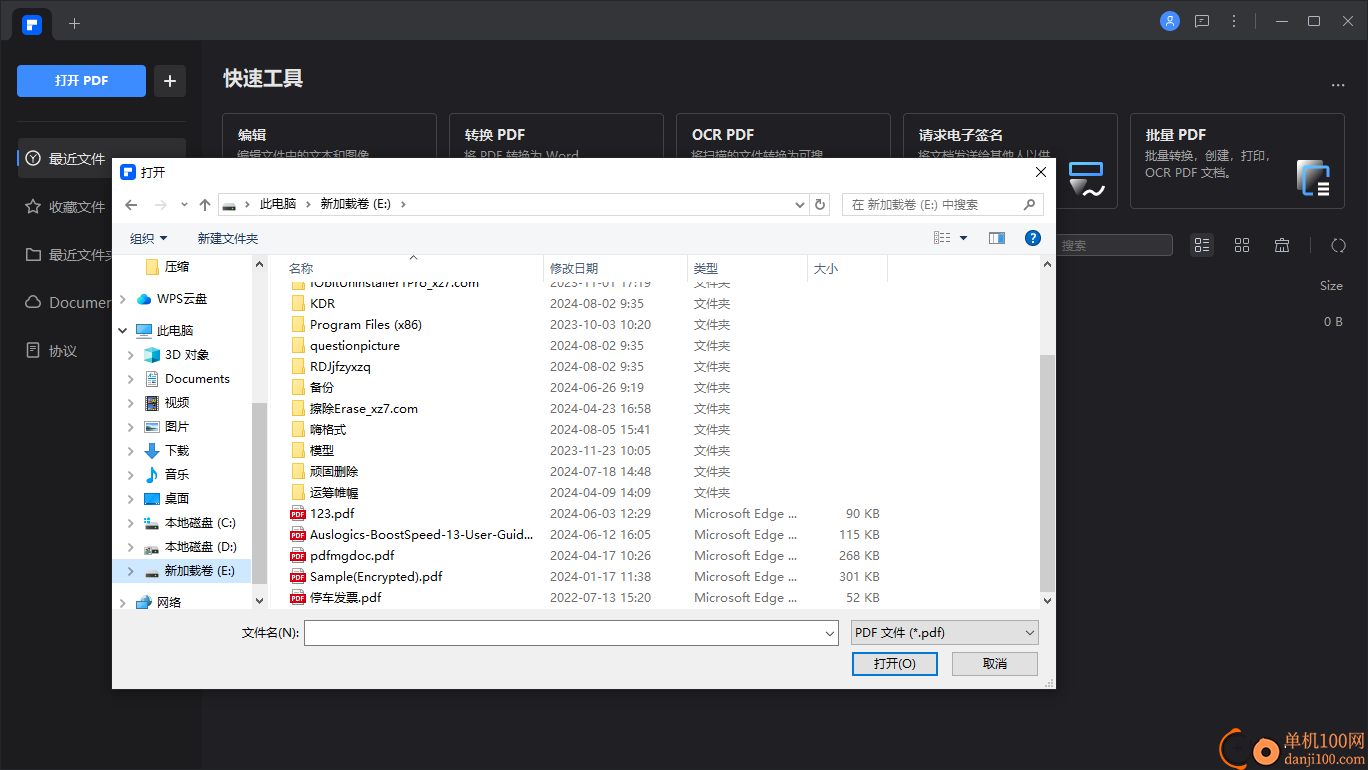Click the file list vertical scrollbar
1368x770 pixels.
[1047, 471]
